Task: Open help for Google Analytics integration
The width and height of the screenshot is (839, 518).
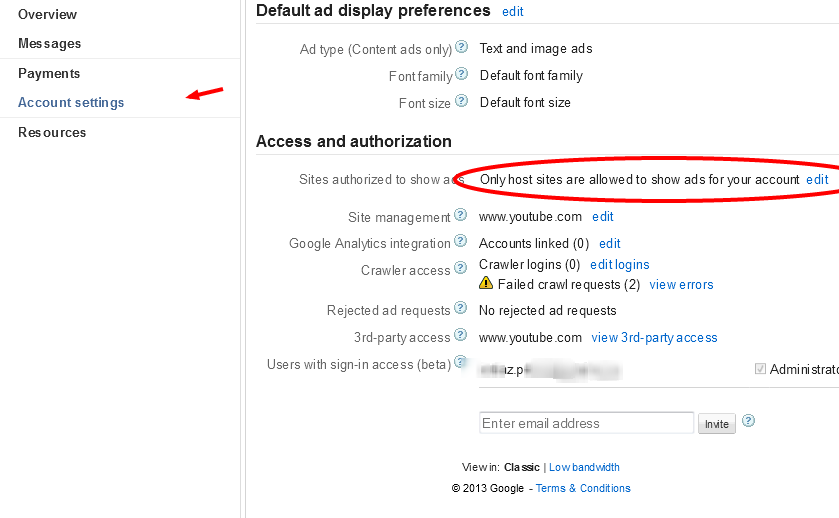Action: (461, 241)
